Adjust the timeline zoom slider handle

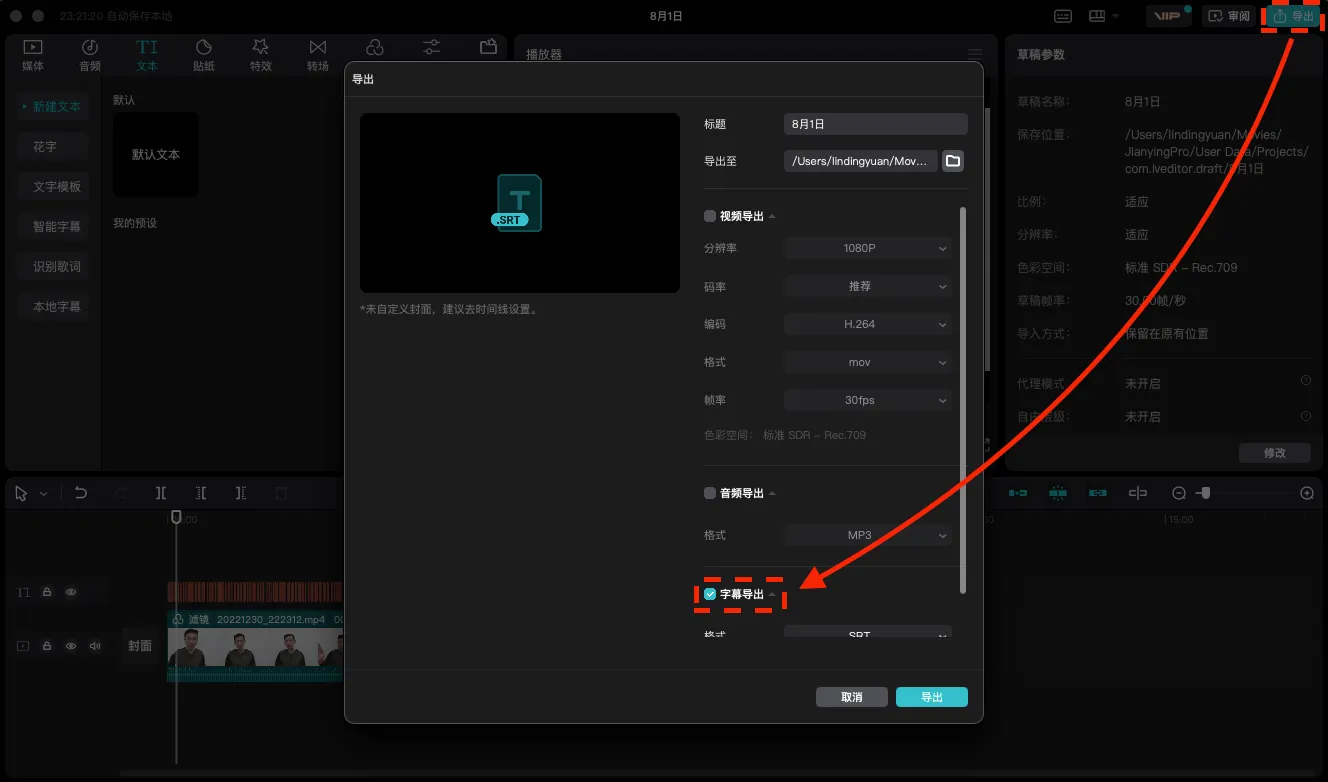[1207, 493]
